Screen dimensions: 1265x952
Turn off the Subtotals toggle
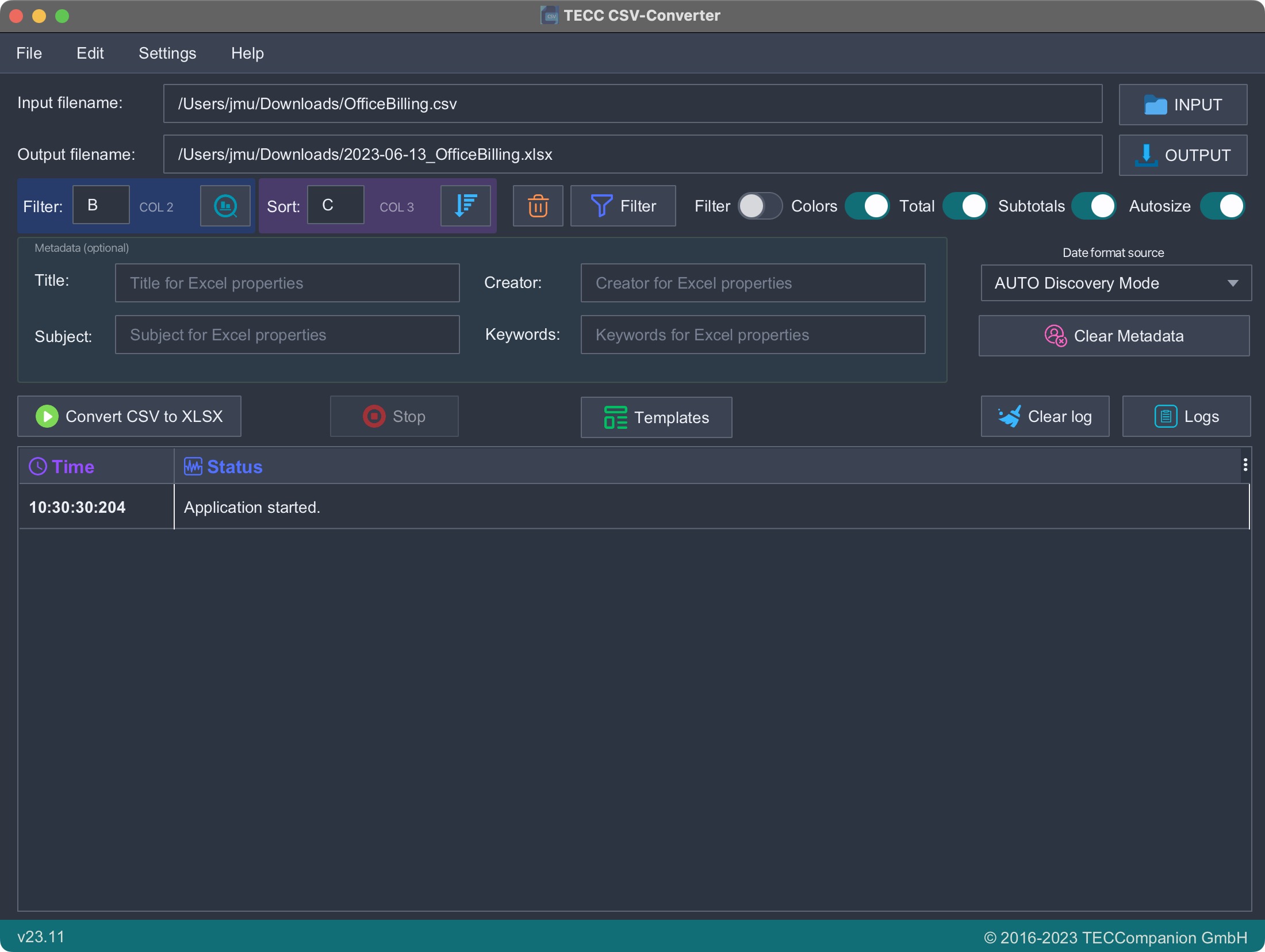tap(1093, 206)
